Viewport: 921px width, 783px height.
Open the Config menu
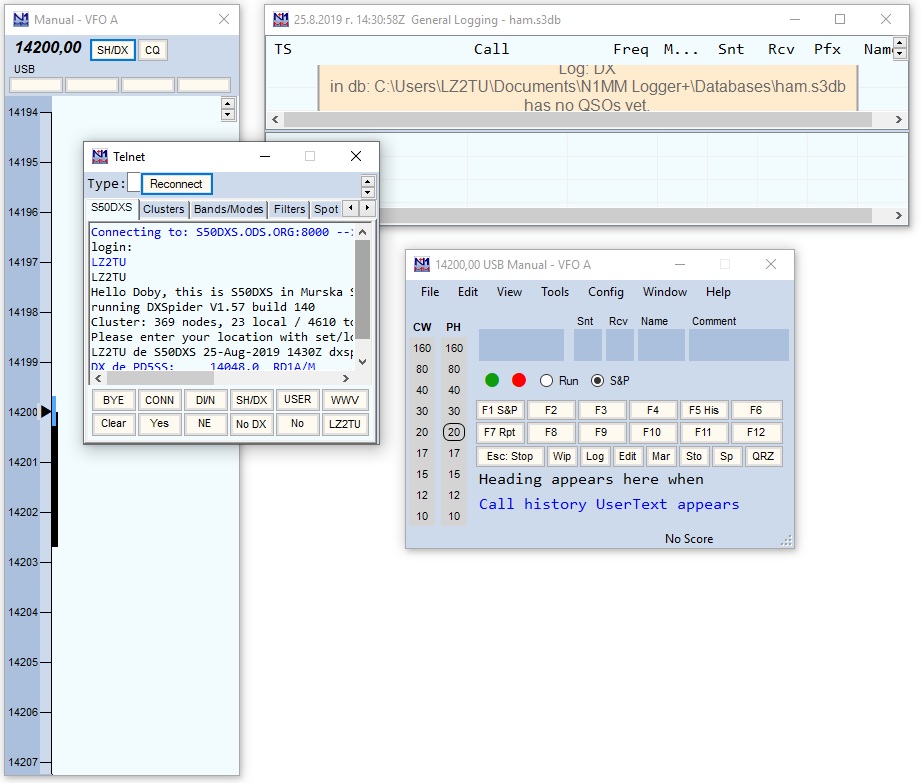point(605,292)
